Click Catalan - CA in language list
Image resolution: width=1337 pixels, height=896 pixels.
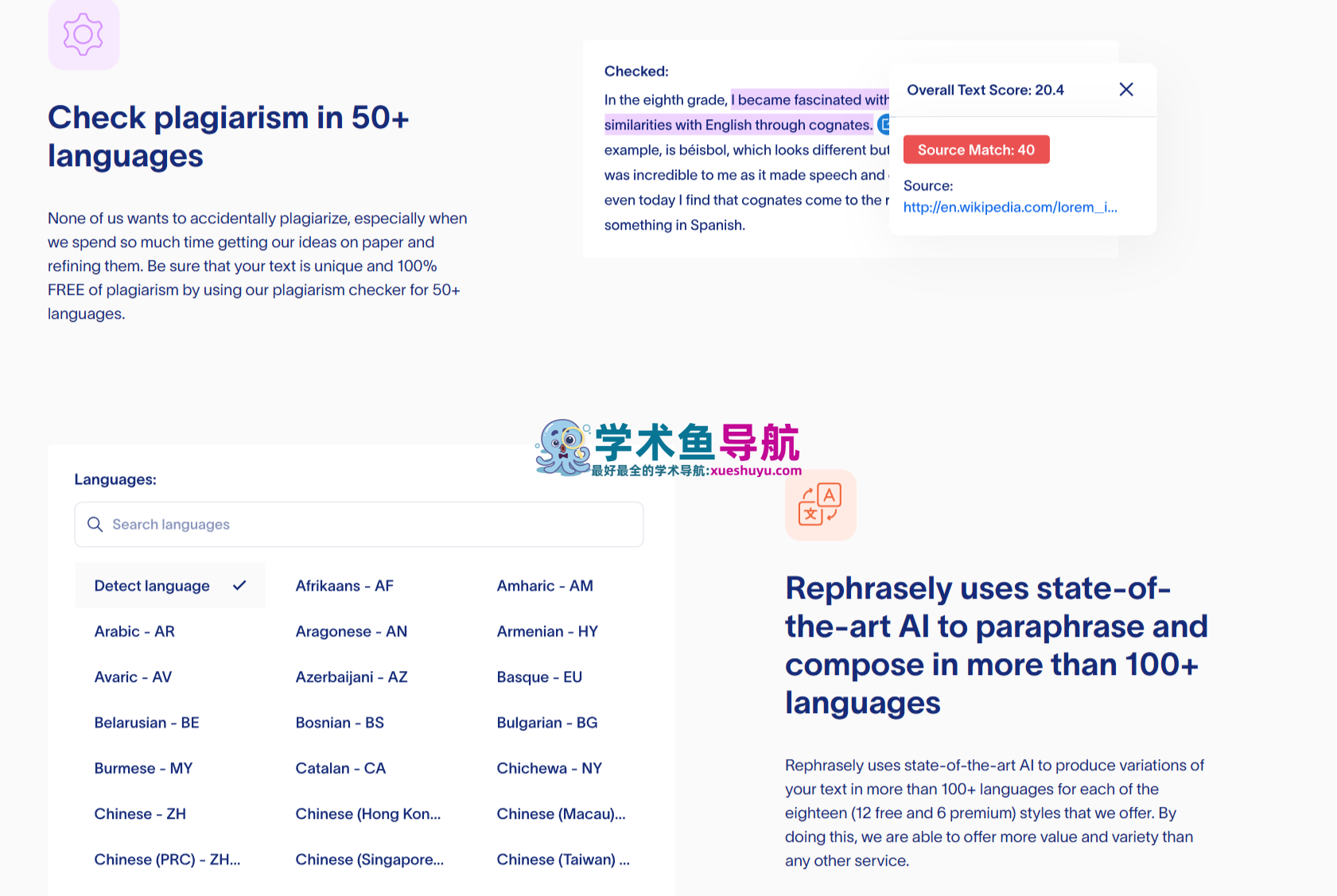340,768
